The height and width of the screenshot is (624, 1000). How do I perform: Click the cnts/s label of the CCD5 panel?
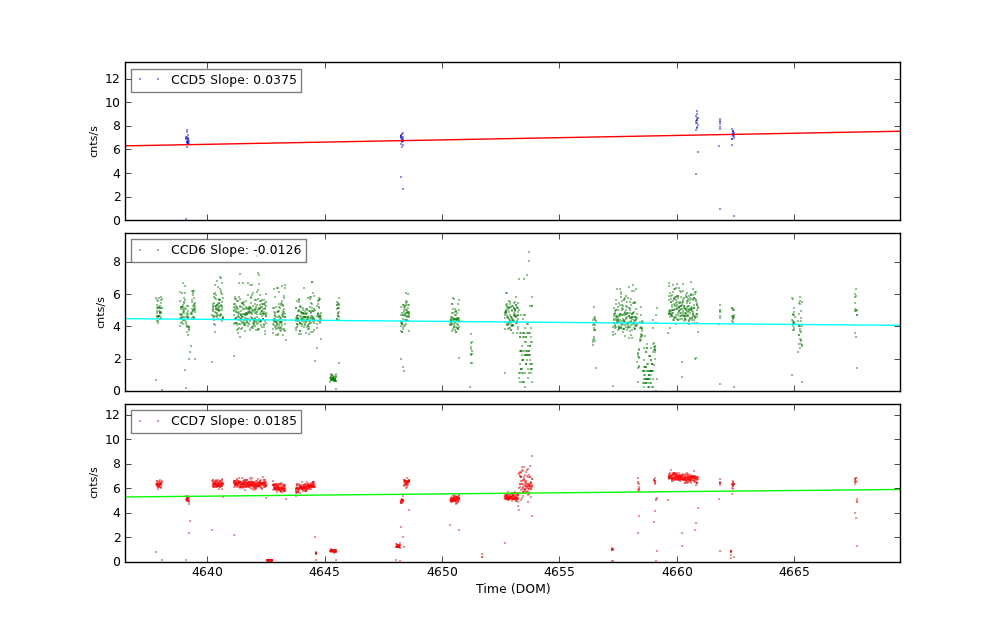pyautogui.click(x=94, y=141)
